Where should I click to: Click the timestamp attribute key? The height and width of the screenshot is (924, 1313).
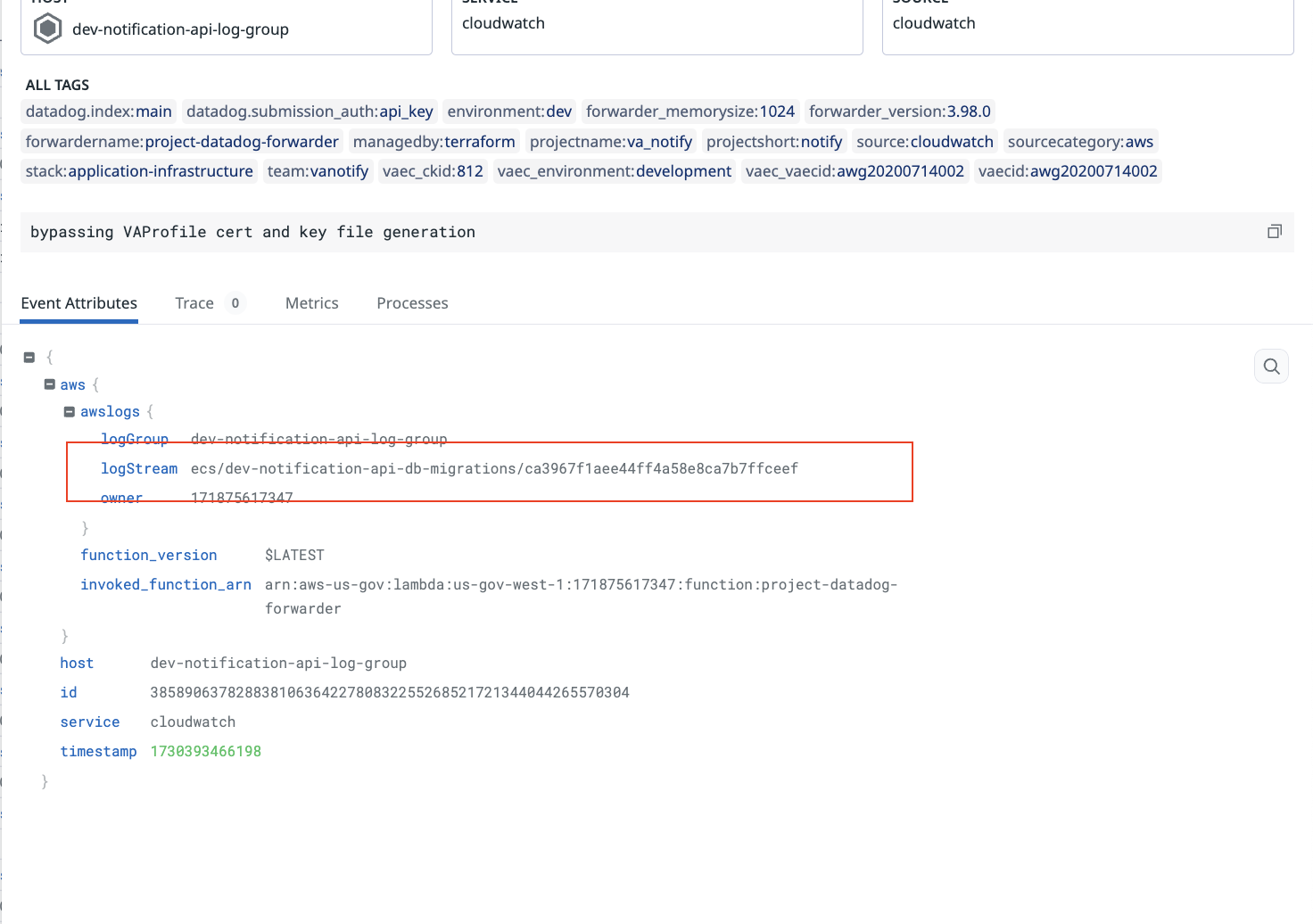pyautogui.click(x=98, y=752)
